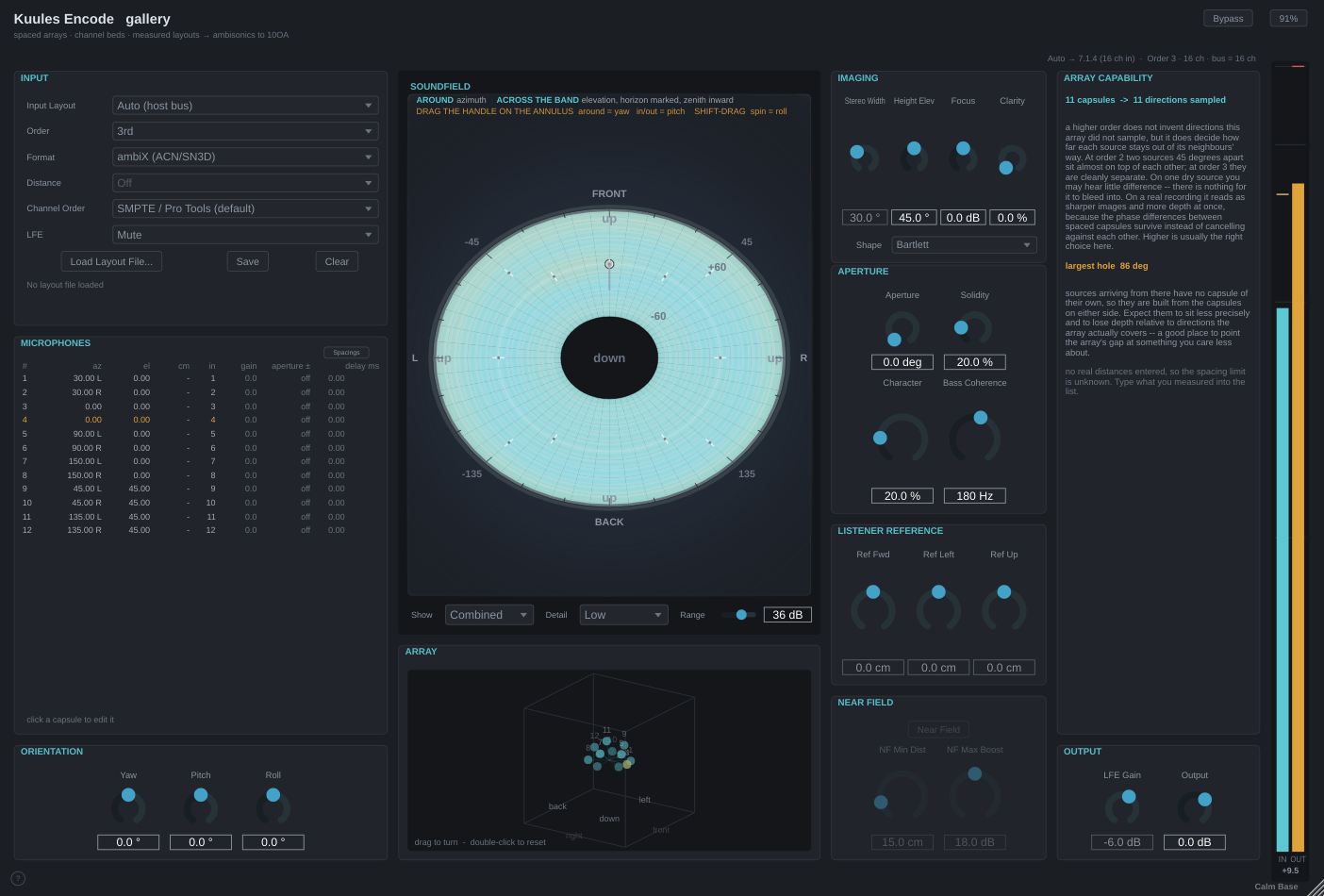Open the Shape dropdown showing Bartlett

click(x=964, y=245)
